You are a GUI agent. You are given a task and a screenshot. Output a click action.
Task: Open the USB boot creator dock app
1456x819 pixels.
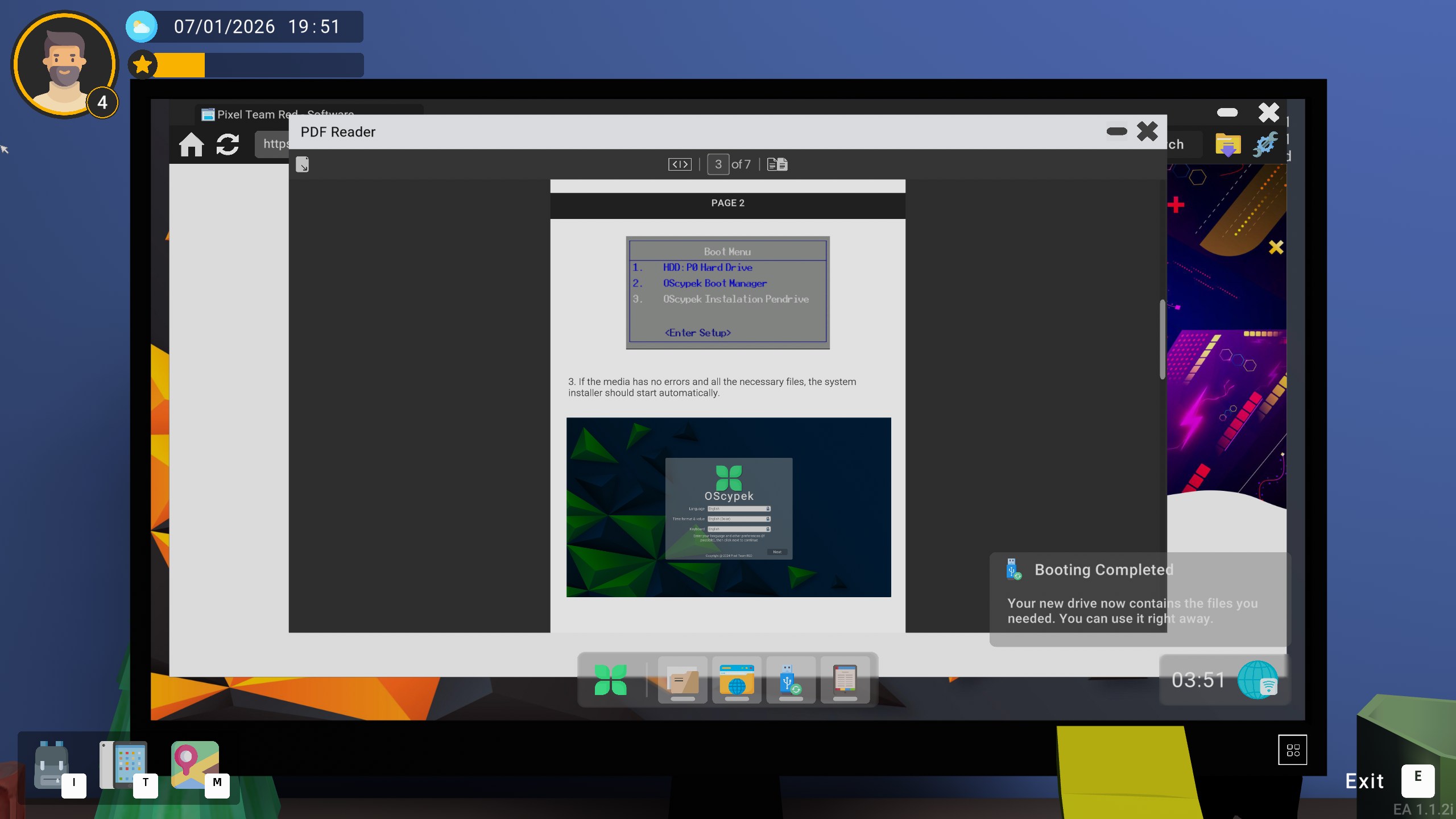[791, 680]
